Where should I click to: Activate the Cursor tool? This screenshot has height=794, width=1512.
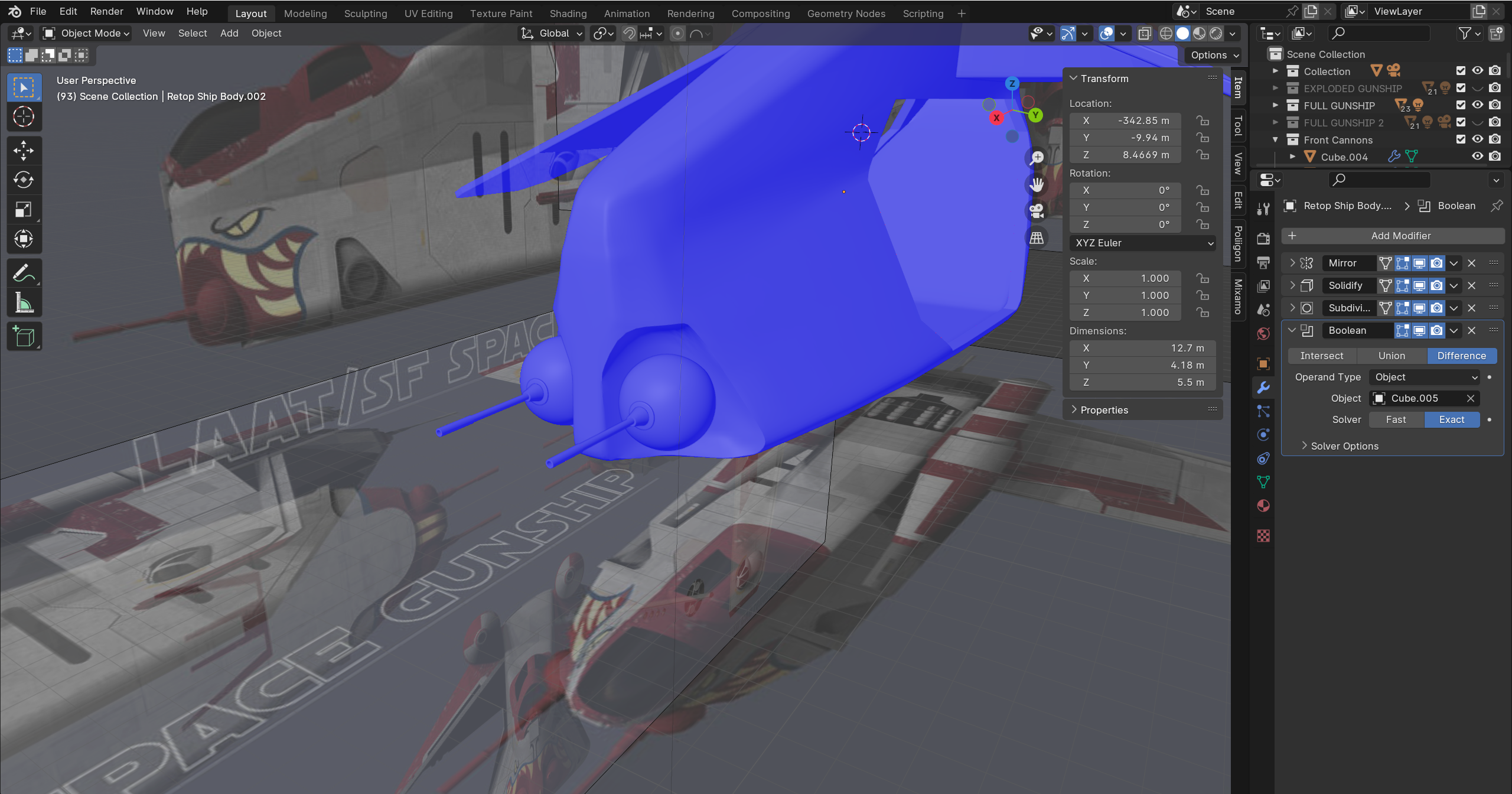pos(24,117)
